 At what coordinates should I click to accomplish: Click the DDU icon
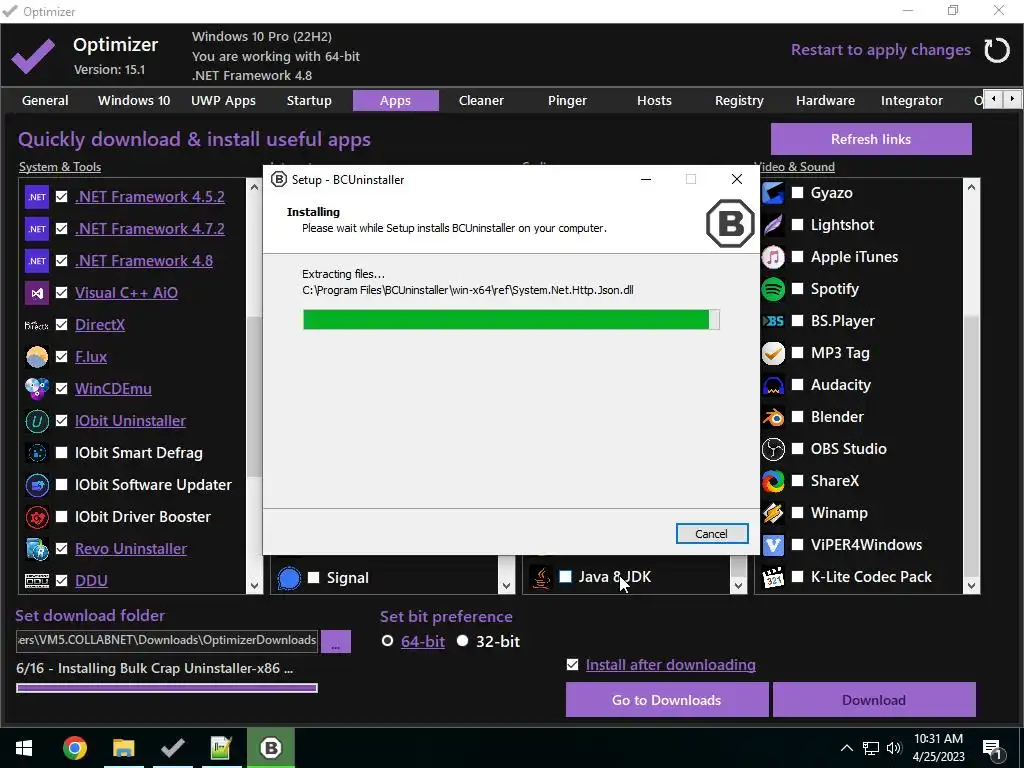(37, 581)
